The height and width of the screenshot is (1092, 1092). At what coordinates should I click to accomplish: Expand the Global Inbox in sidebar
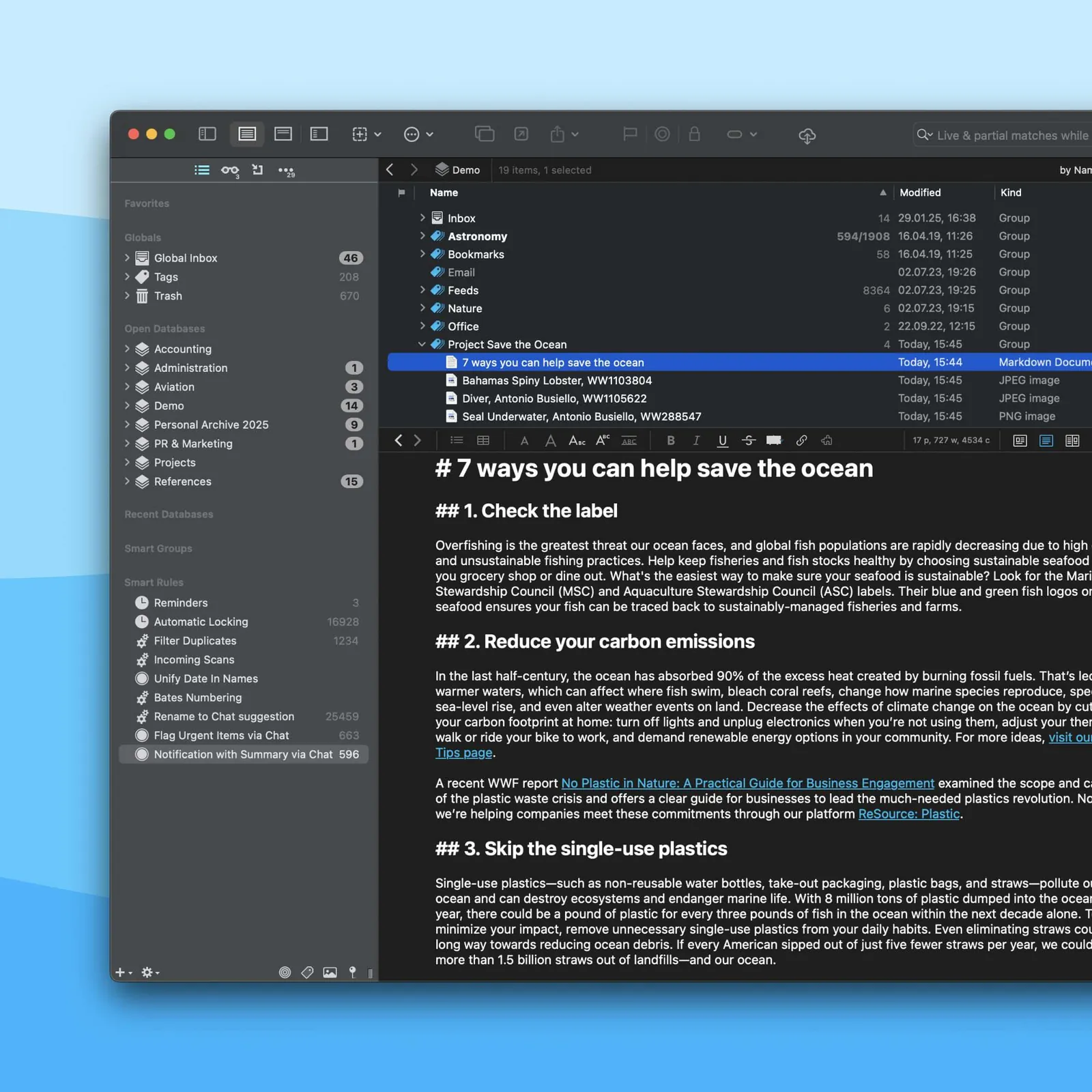click(x=127, y=257)
